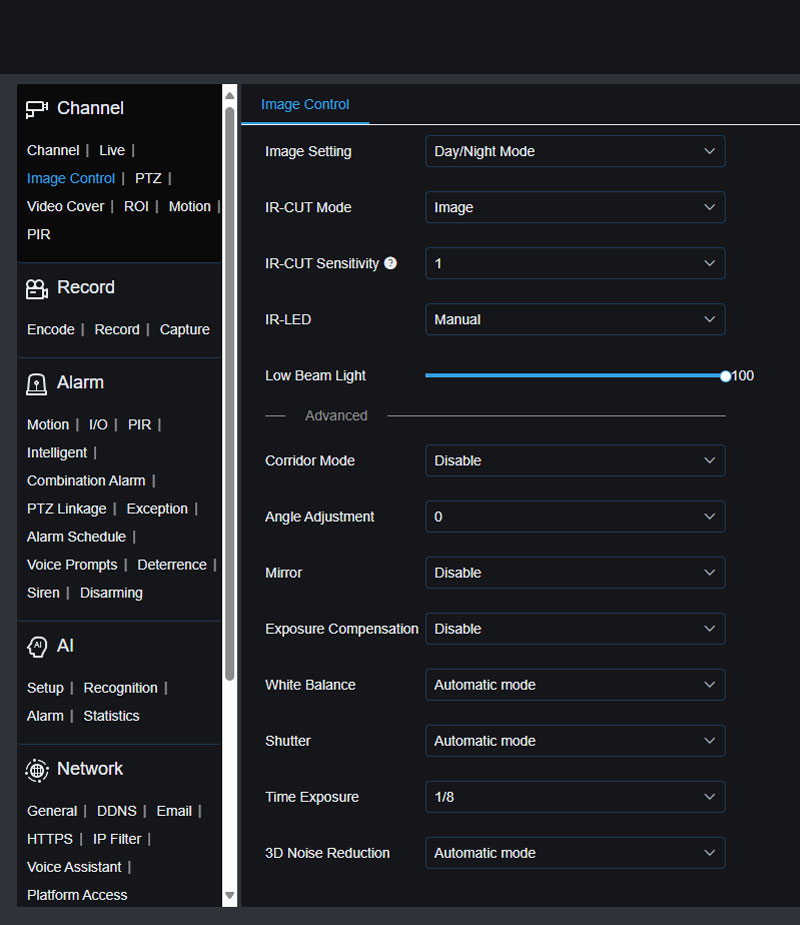The height and width of the screenshot is (925, 800).
Task: Open the Encode settings under Record
Action: [50, 329]
